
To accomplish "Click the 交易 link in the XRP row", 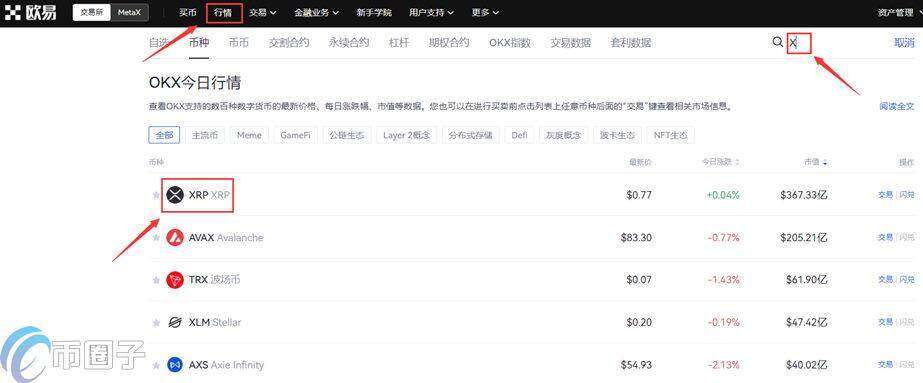I will point(885,195).
